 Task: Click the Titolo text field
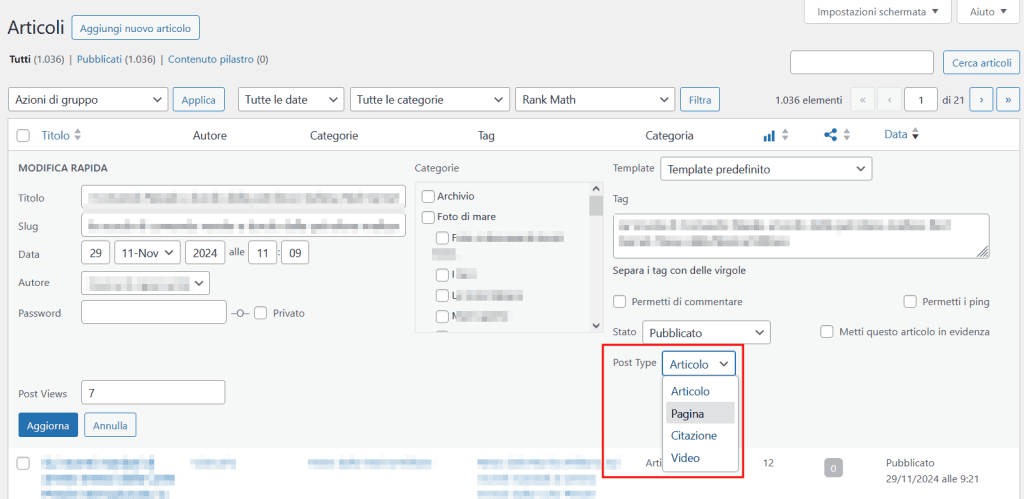(244, 197)
